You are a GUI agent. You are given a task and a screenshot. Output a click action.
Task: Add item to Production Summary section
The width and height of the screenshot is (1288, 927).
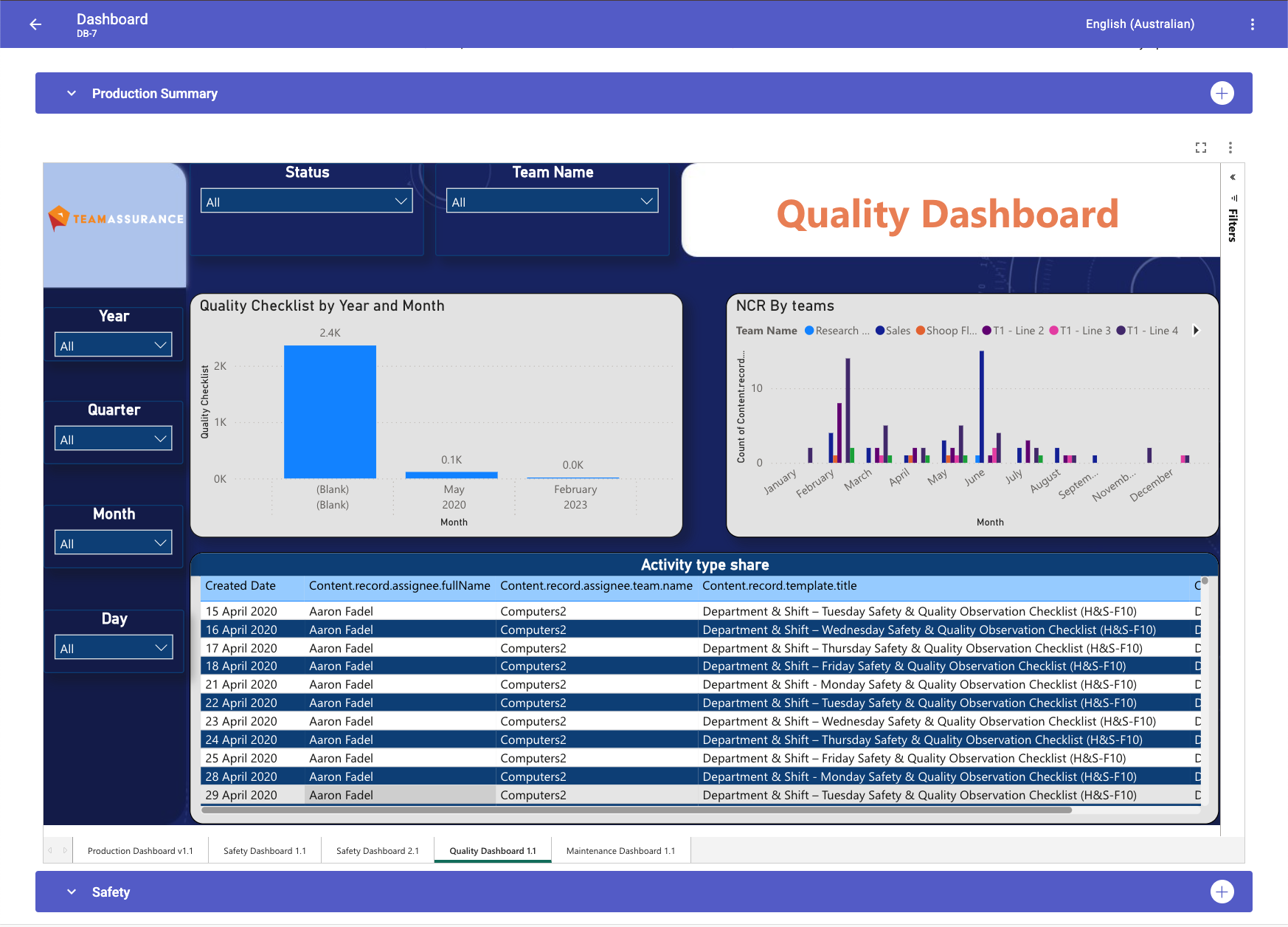click(x=1222, y=93)
